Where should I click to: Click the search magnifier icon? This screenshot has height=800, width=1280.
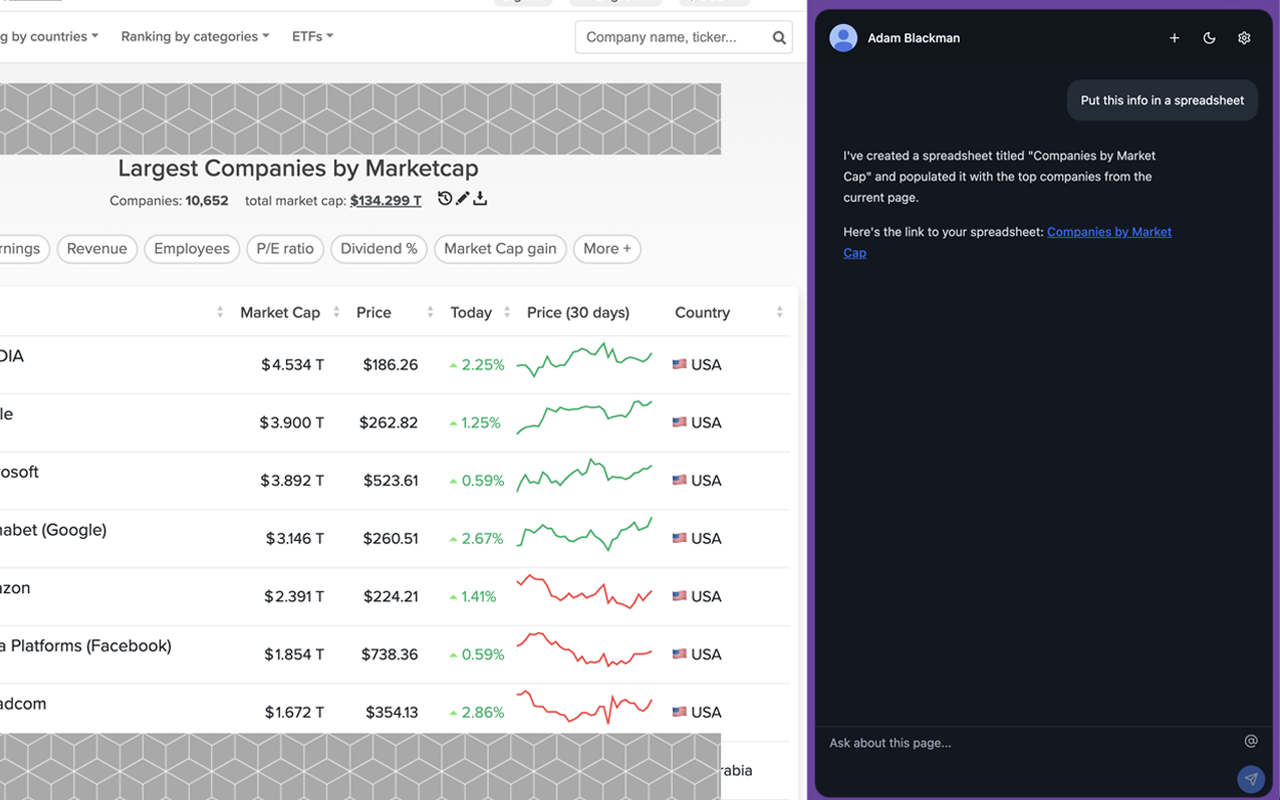[x=779, y=38]
